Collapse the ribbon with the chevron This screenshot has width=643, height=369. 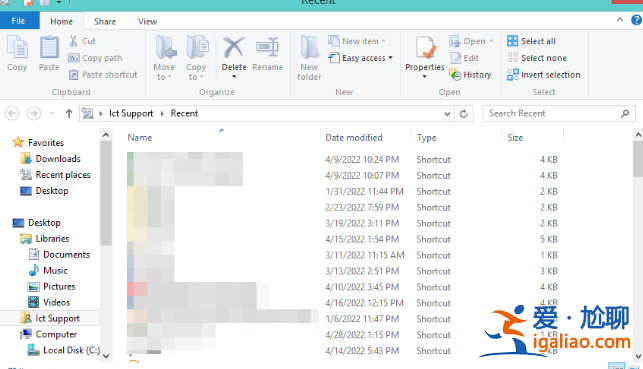tap(620, 20)
